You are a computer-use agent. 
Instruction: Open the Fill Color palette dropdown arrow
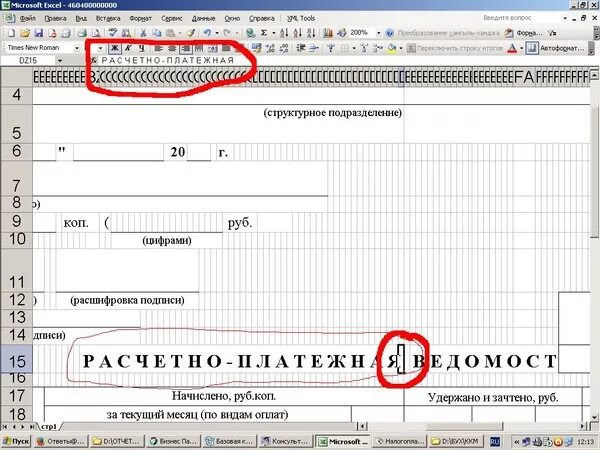tap(401, 48)
